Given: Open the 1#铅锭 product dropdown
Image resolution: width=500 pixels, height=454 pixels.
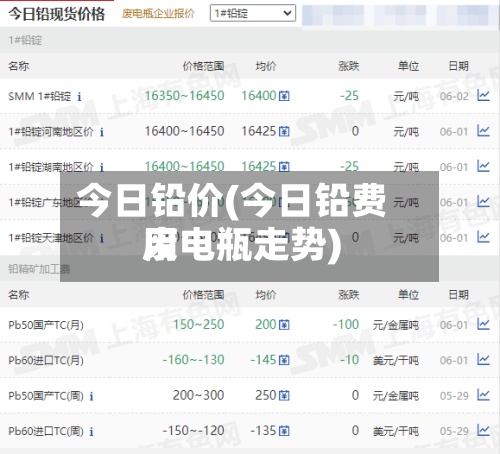Looking at the screenshot, I should [253, 13].
